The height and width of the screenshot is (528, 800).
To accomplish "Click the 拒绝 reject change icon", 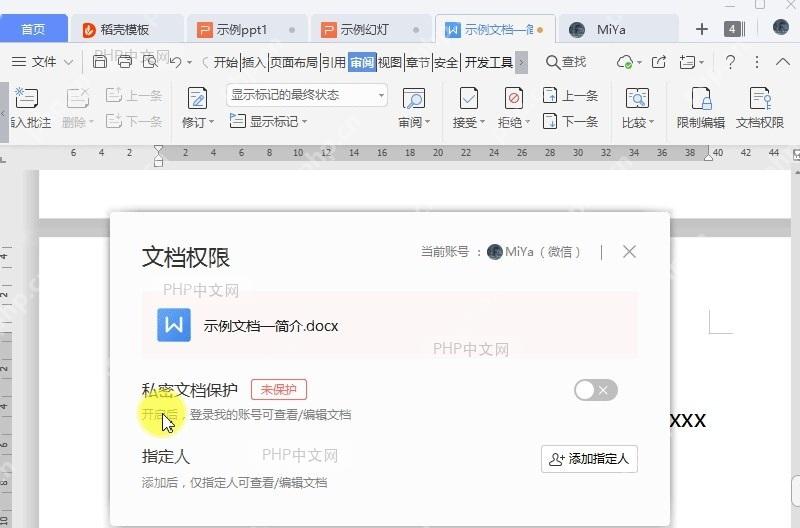I will 513,98.
